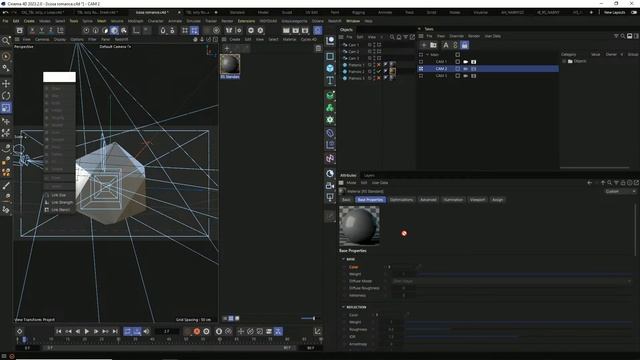The image size is (640, 360).
Task: Click the record keyframe red button
Action: click(197, 331)
